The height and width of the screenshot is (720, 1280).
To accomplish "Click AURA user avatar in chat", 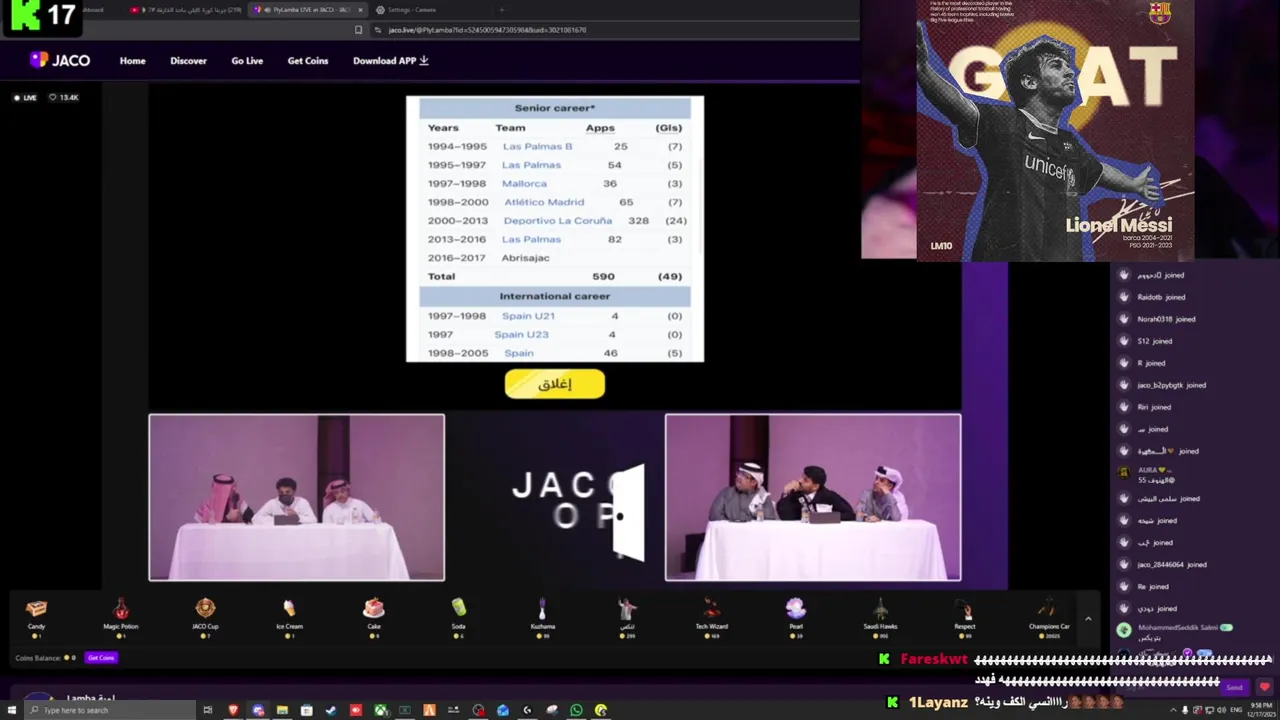I will 1124,471.
